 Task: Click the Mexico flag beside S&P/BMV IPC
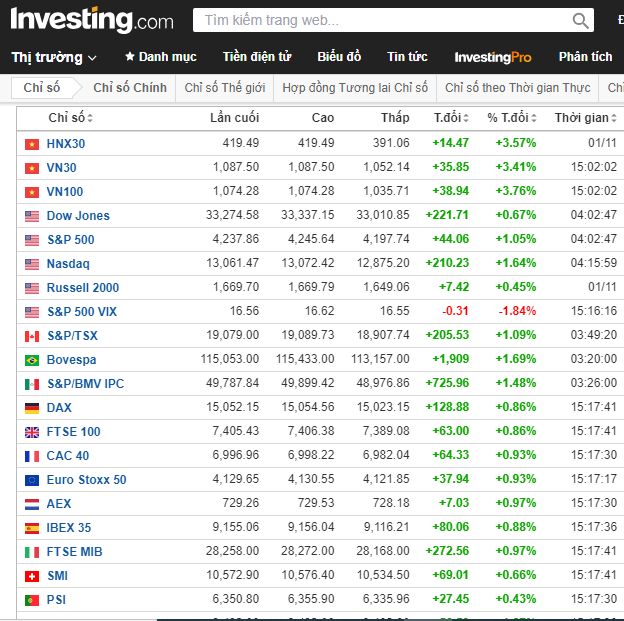[x=32, y=384]
